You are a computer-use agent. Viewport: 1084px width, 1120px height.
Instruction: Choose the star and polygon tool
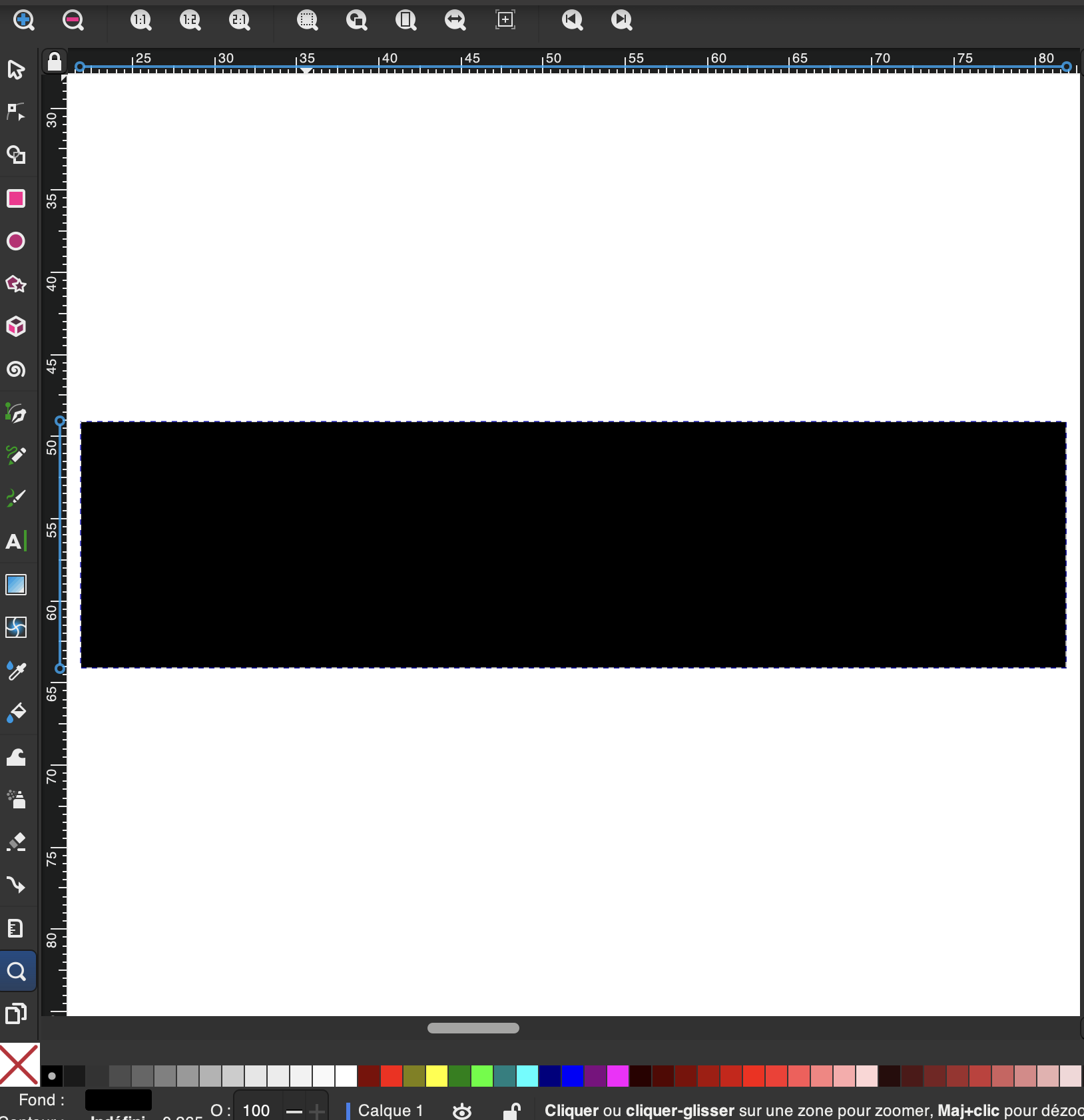[x=16, y=284]
